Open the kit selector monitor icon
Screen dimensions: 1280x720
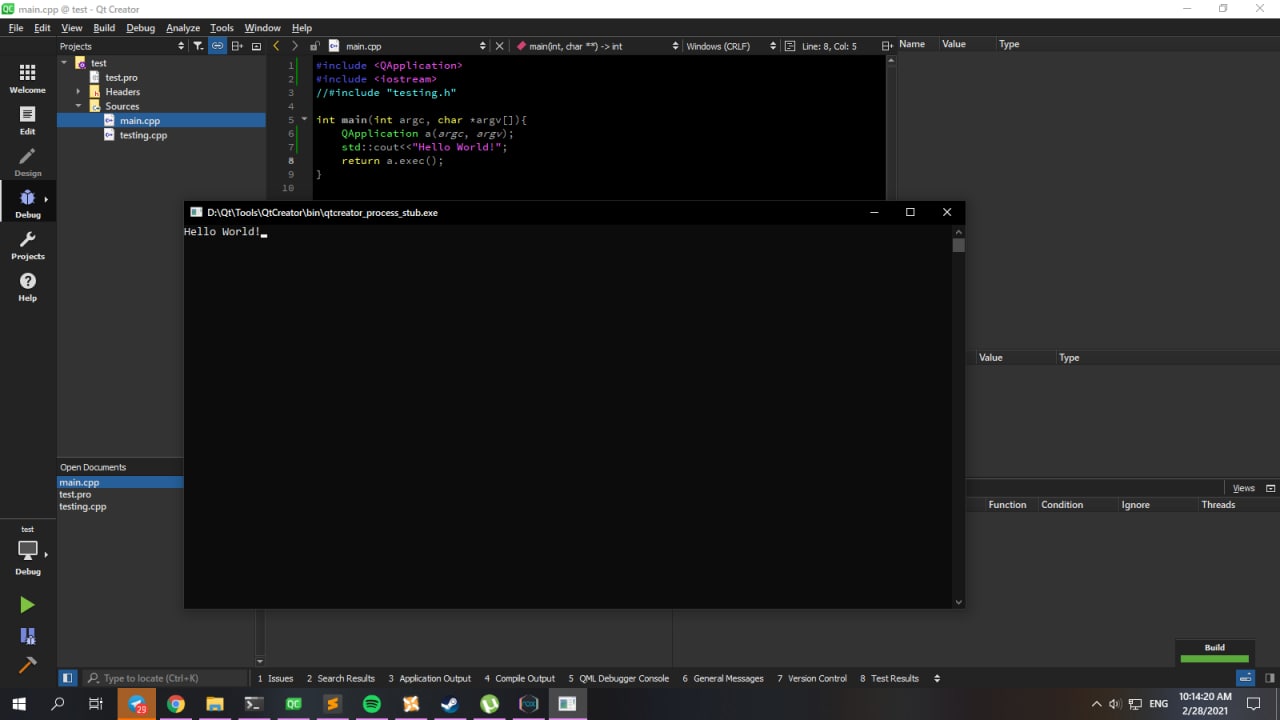point(27,551)
